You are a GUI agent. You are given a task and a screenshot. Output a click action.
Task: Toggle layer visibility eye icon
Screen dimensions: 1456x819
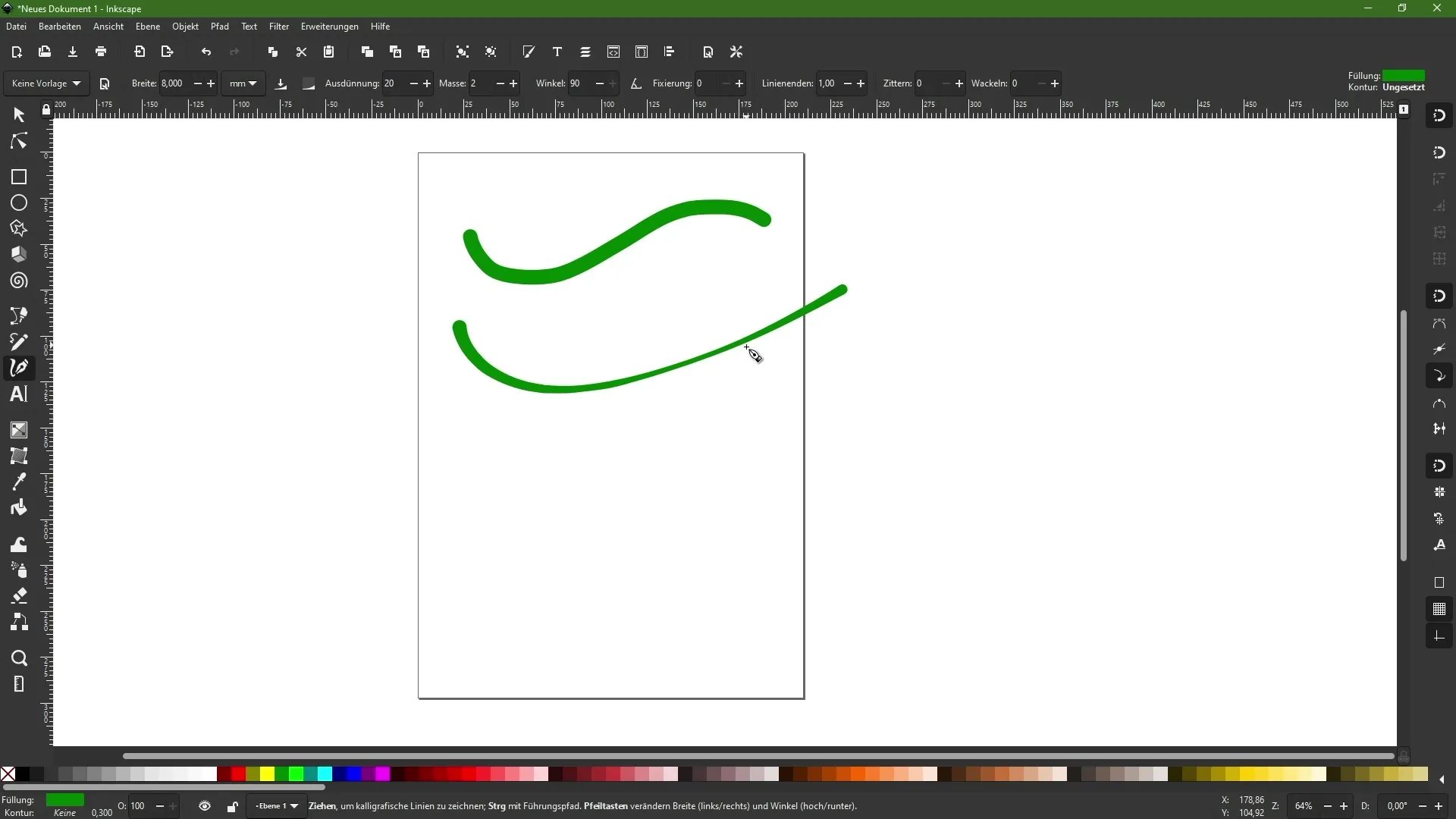click(x=205, y=807)
